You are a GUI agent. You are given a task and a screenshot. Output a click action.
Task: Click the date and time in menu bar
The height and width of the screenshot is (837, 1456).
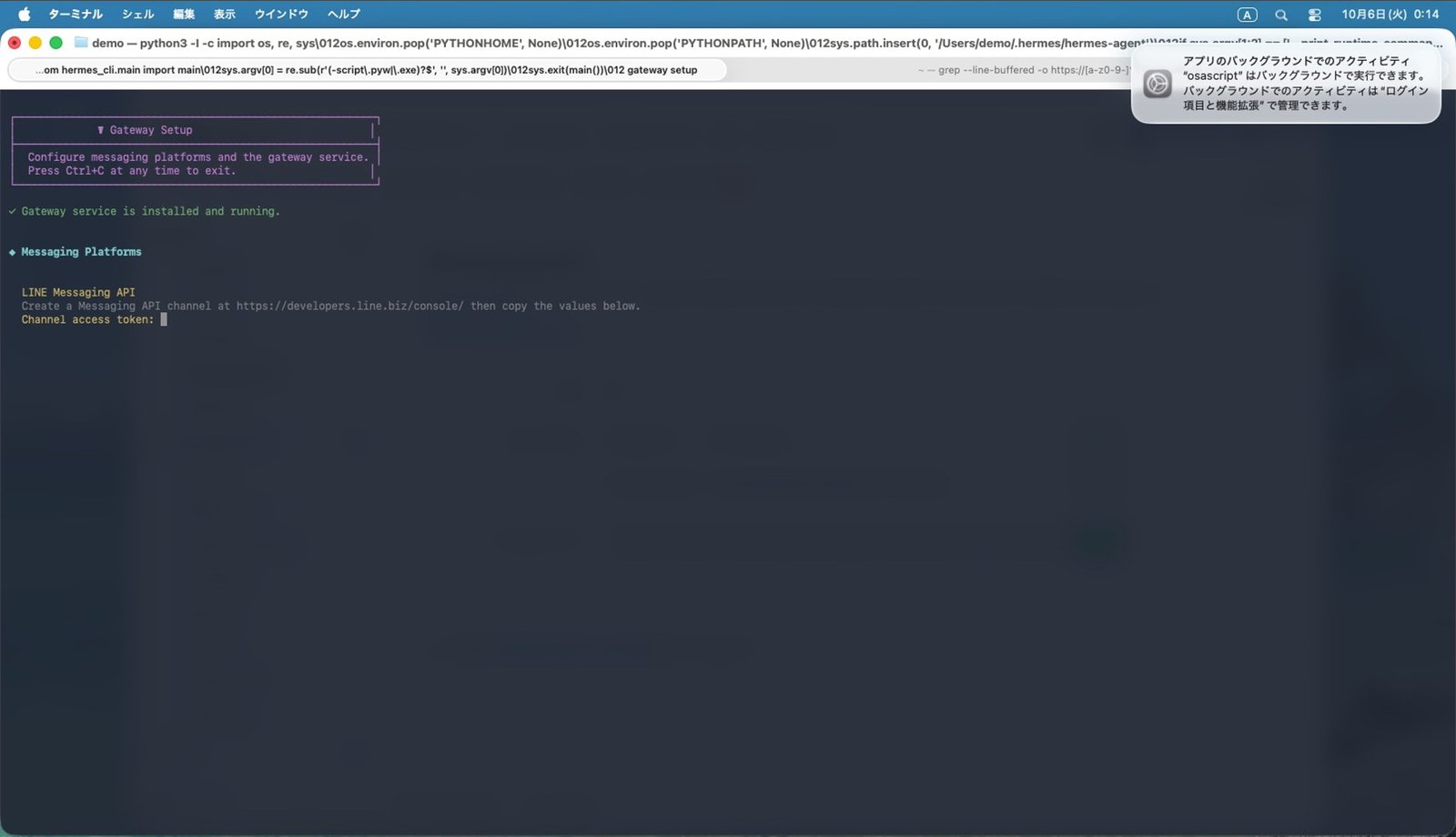(x=1390, y=15)
